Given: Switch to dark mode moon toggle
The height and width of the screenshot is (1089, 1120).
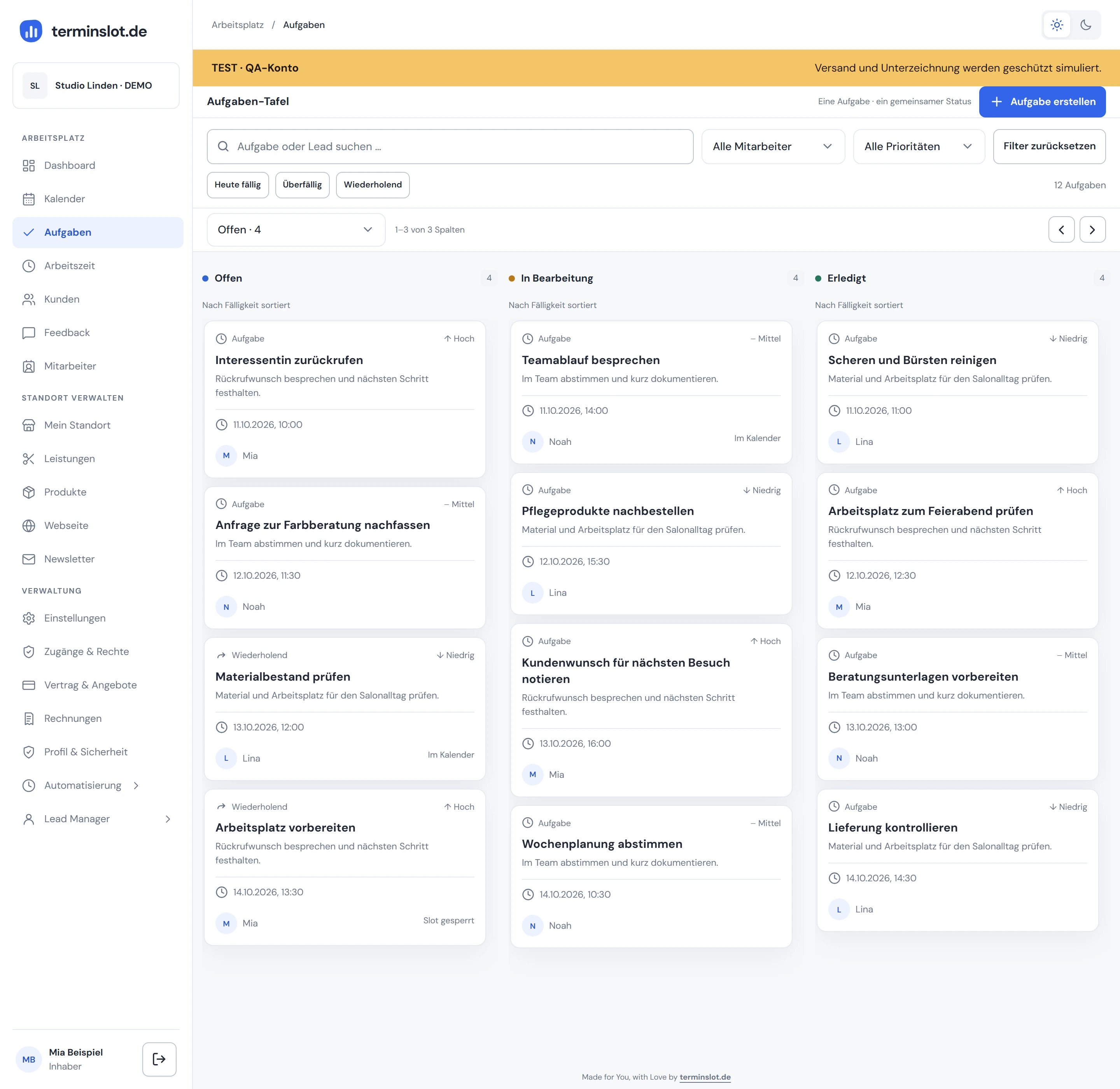Looking at the screenshot, I should pyautogui.click(x=1086, y=25).
